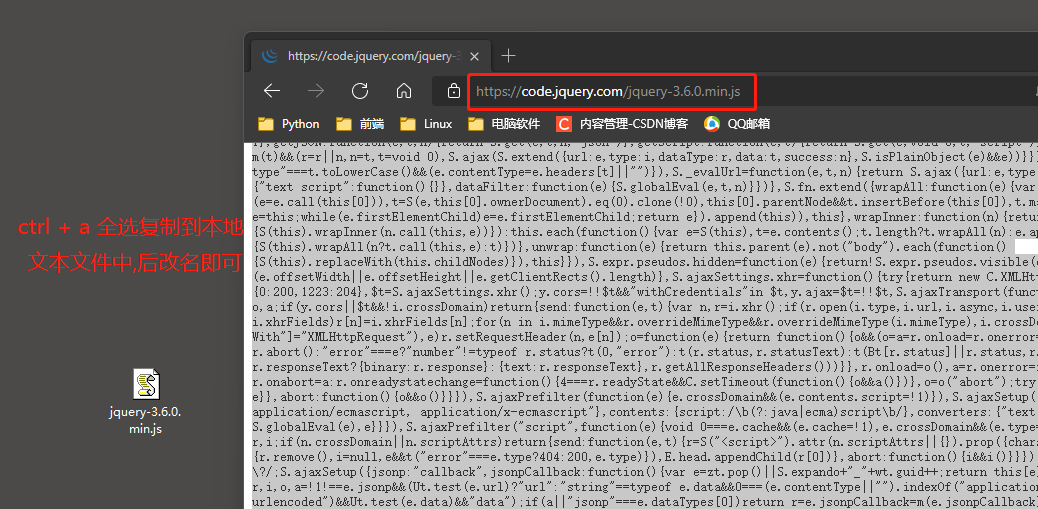The image size is (1038, 509).
Task: Open the QQ邮箱 bookmark
Action: pos(737,124)
